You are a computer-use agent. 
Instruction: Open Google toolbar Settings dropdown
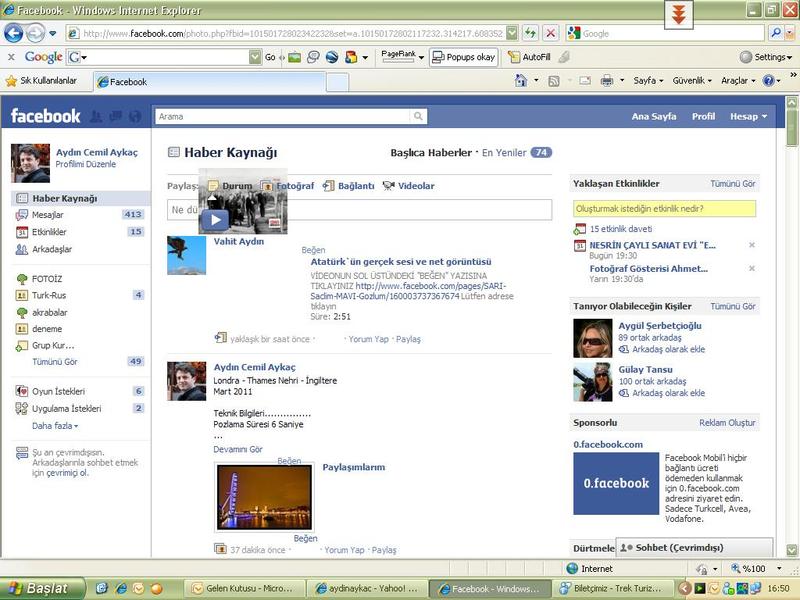click(x=766, y=57)
